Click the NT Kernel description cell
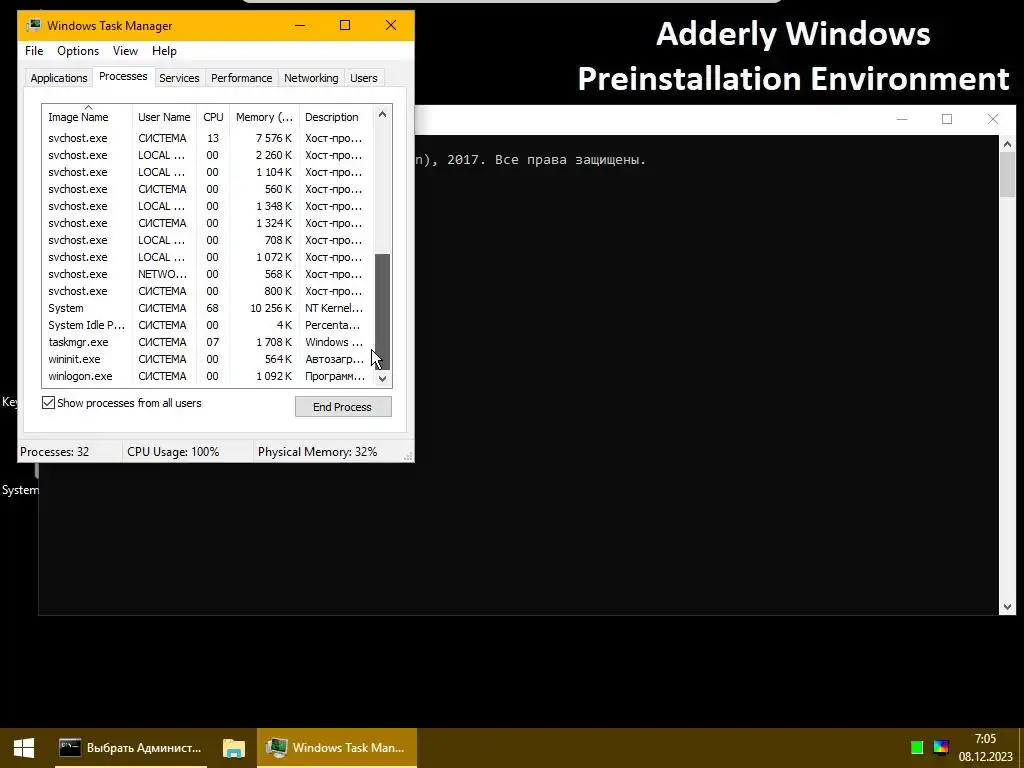This screenshot has height=768, width=1024. point(334,308)
